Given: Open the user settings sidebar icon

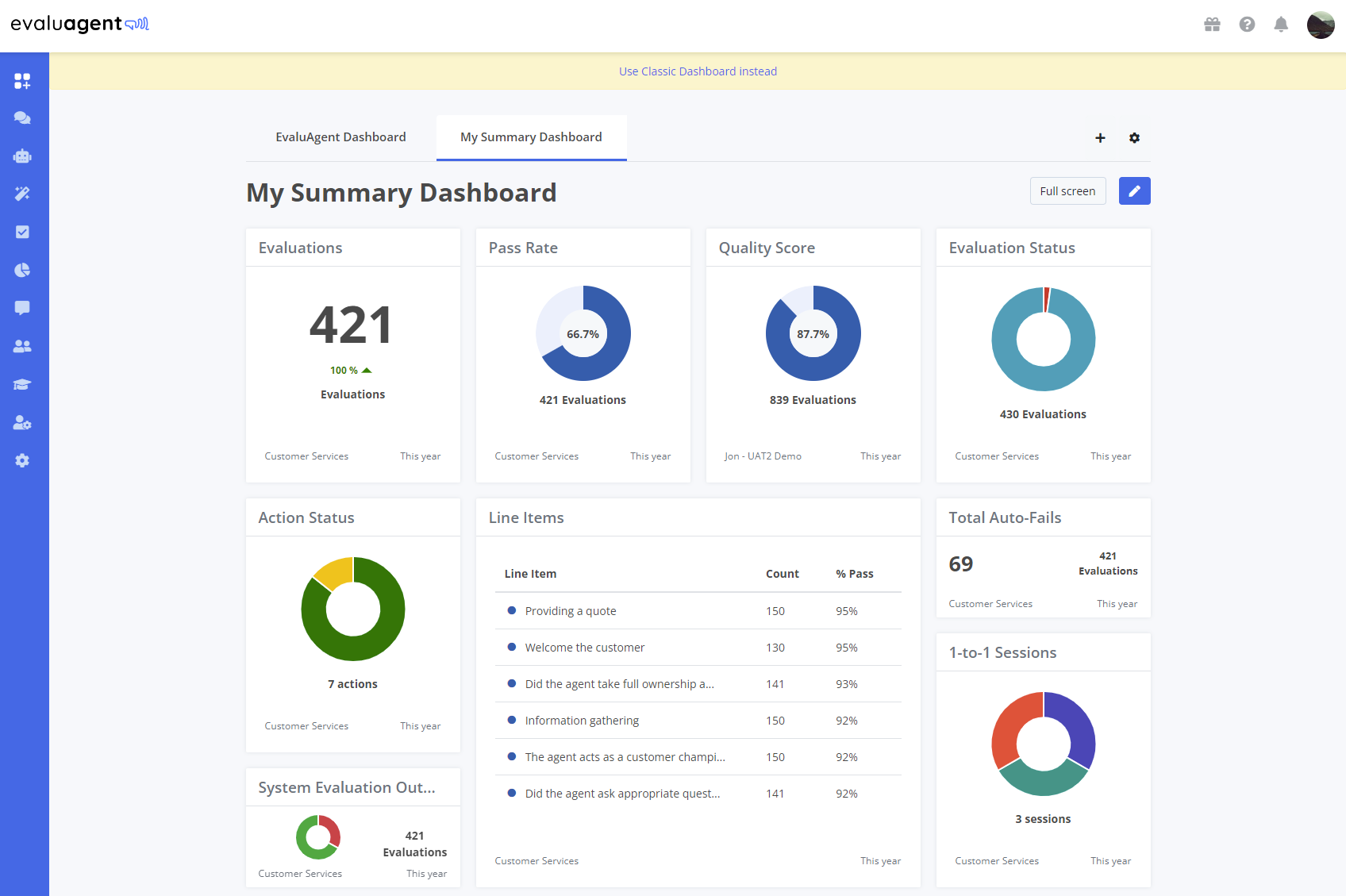Looking at the screenshot, I should click(22, 422).
